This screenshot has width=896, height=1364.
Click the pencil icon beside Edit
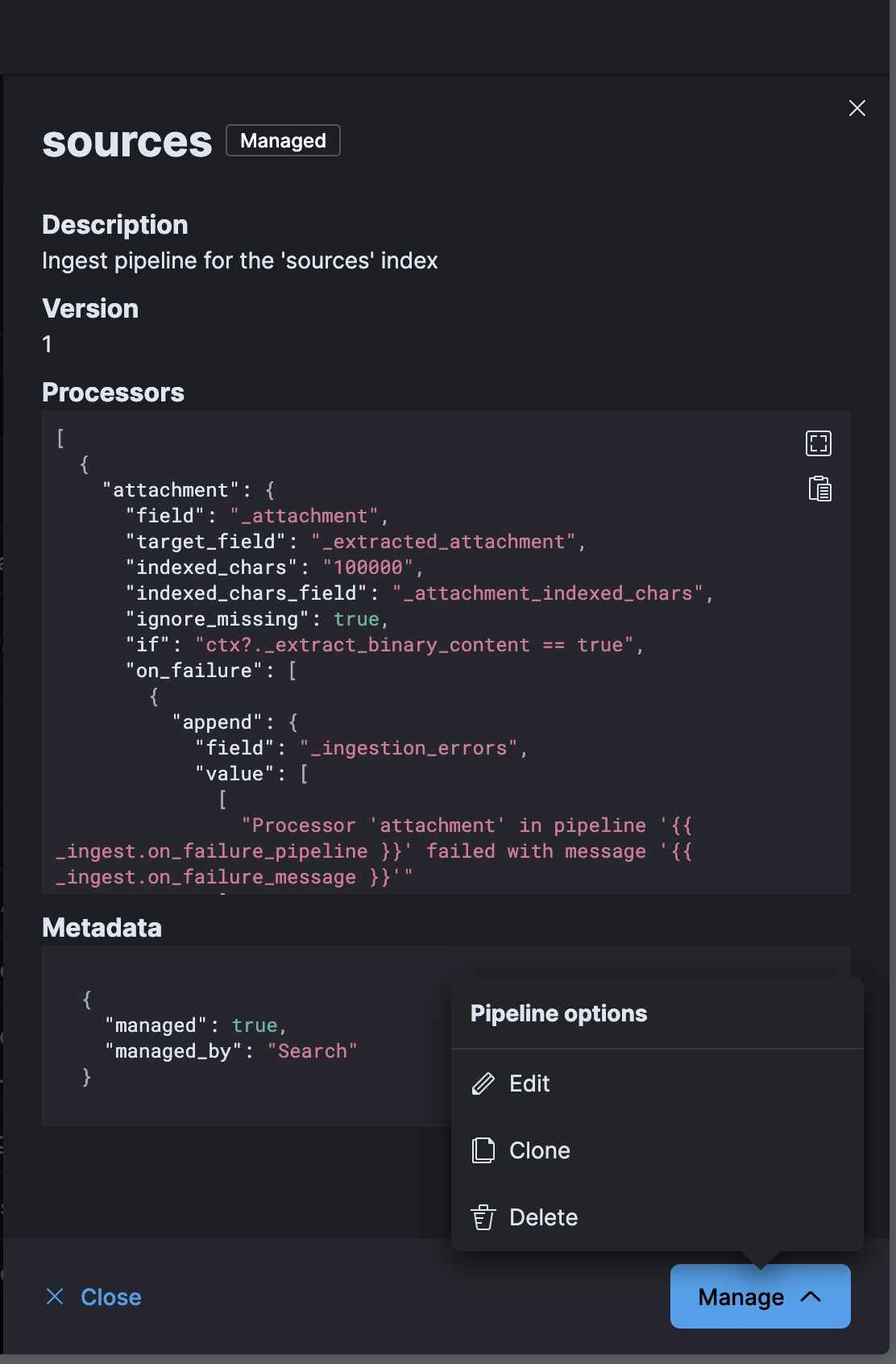click(x=483, y=1083)
